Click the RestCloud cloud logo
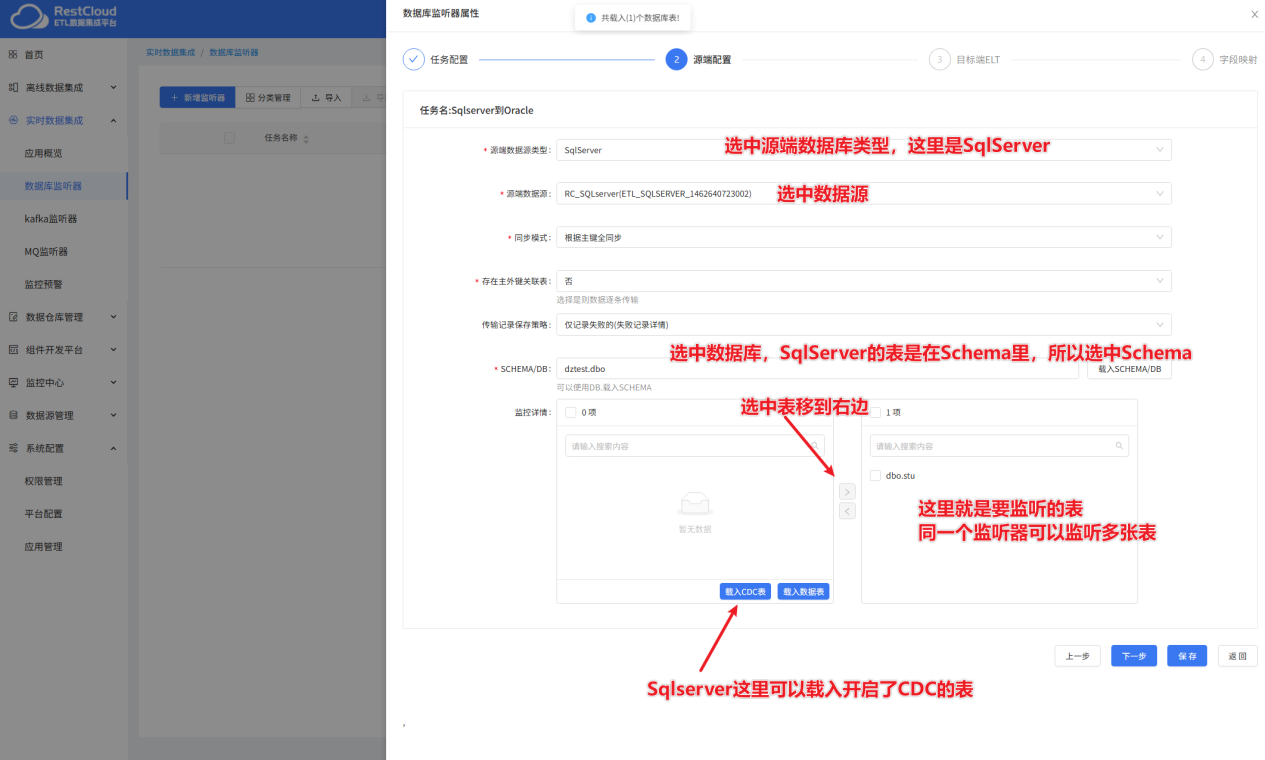1265x760 pixels. pos(26,16)
